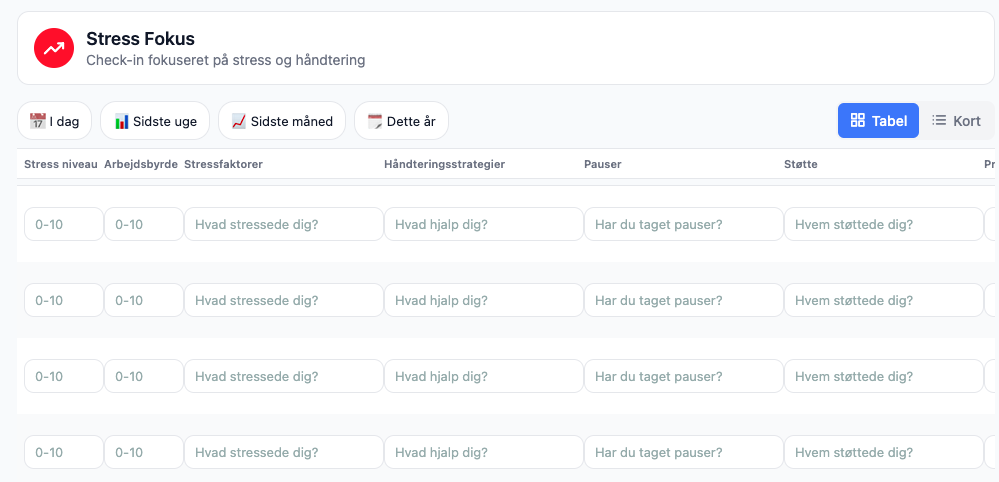Click the Håndteringsstrategier column header
This screenshot has width=999, height=482.
(444, 164)
